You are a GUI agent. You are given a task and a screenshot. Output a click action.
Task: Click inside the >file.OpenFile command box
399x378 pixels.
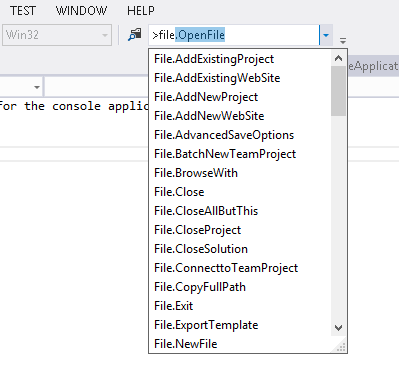(234, 35)
